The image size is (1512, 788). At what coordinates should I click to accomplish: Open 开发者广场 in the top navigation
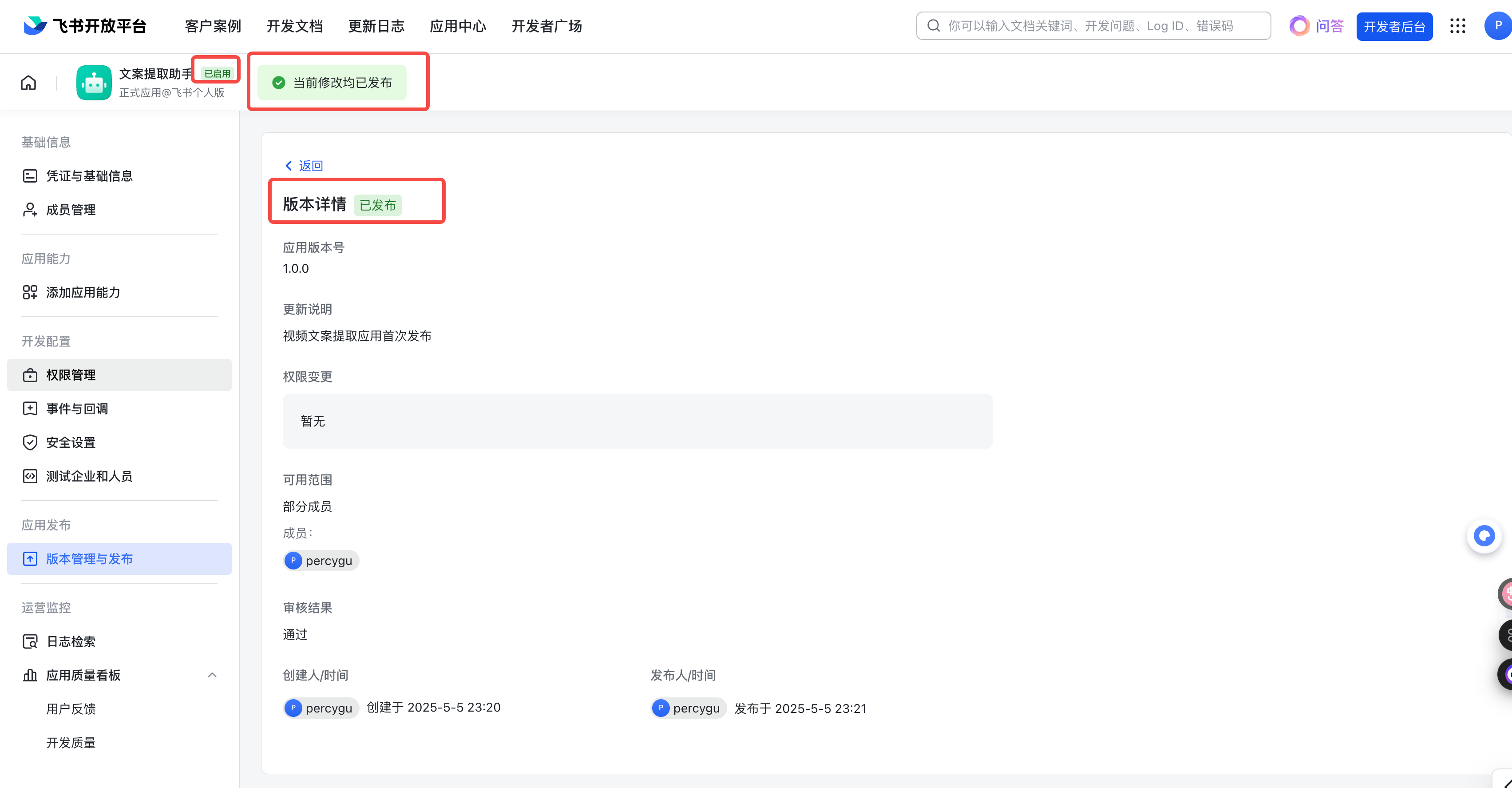[546, 26]
